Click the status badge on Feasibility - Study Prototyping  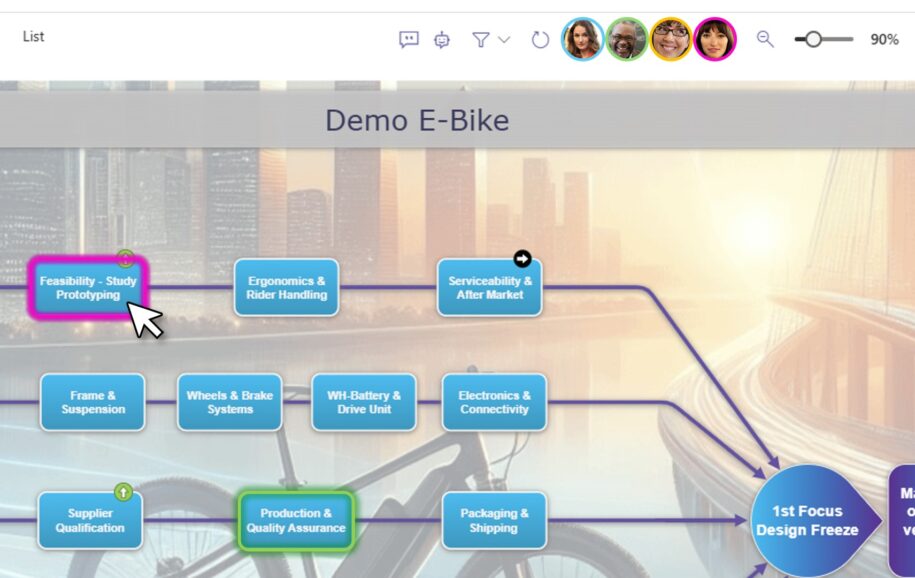click(x=124, y=258)
